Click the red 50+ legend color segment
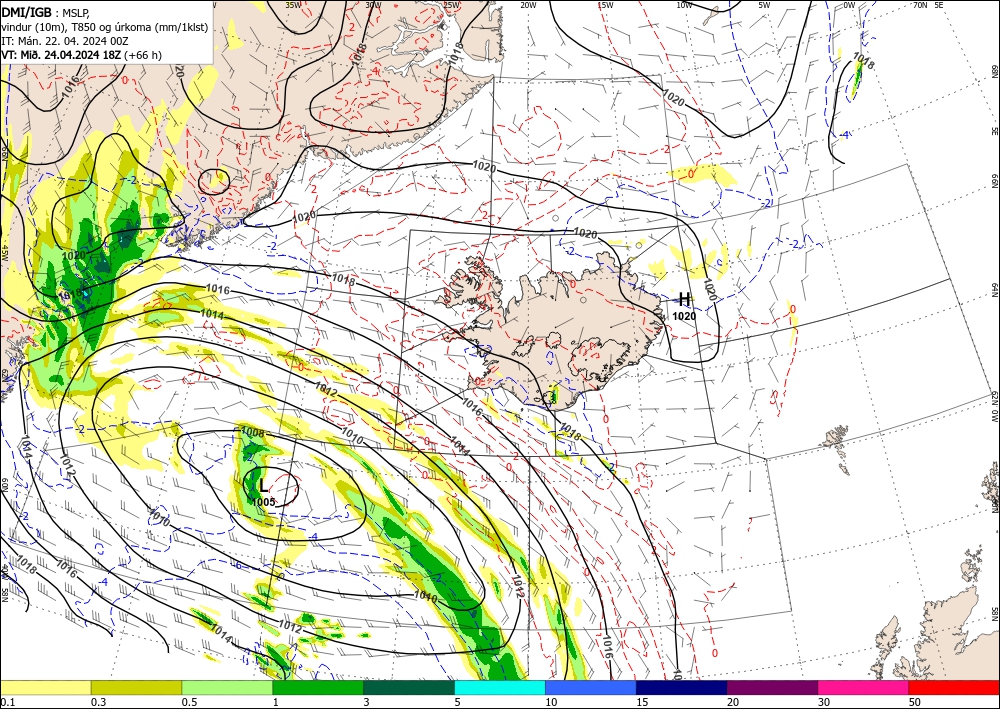Image resolution: width=1000 pixels, height=709 pixels. click(x=954, y=687)
